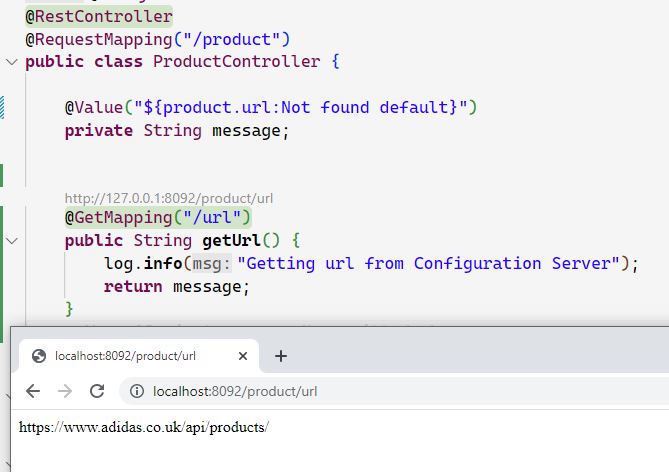Click the @Value annotation
Screen dimensions: 669x472
coord(90,107)
